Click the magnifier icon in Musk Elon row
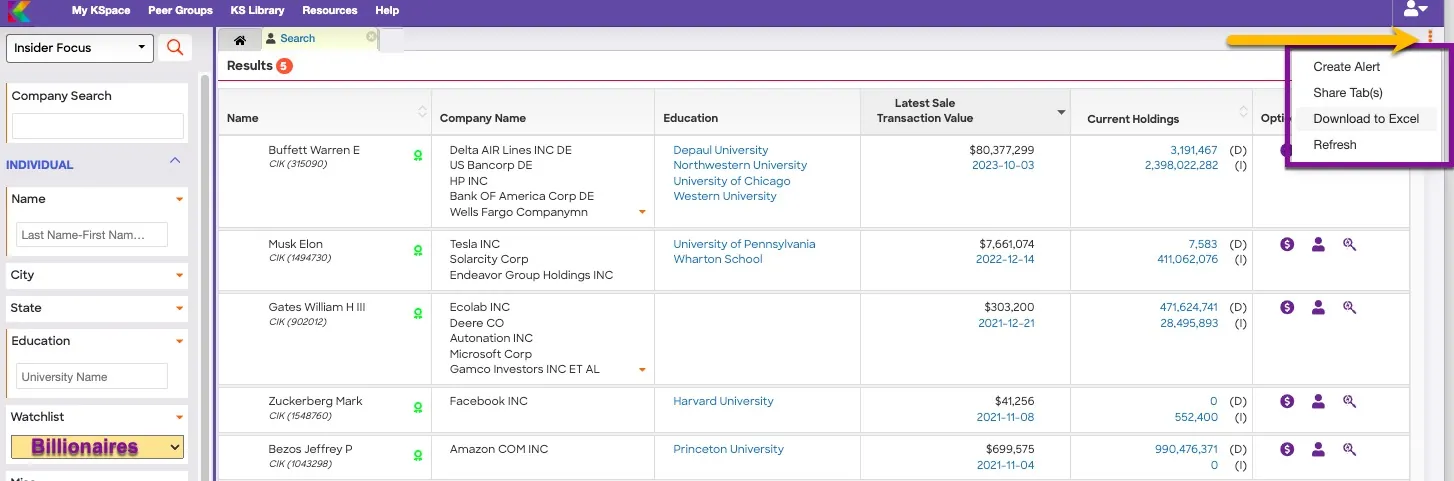 pyautogui.click(x=1349, y=244)
